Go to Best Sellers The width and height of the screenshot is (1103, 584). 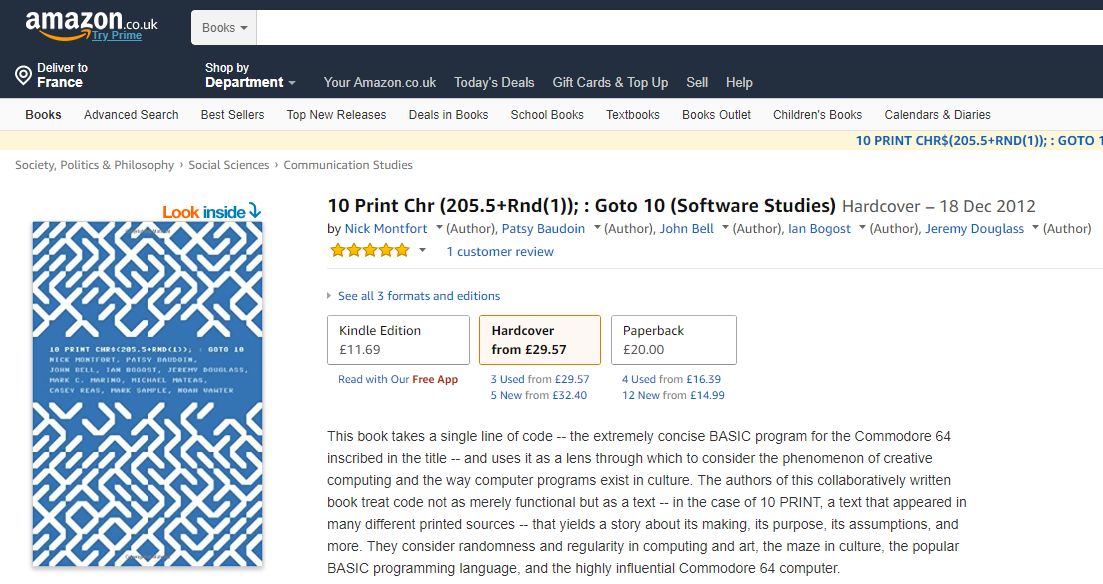pyautogui.click(x=232, y=115)
